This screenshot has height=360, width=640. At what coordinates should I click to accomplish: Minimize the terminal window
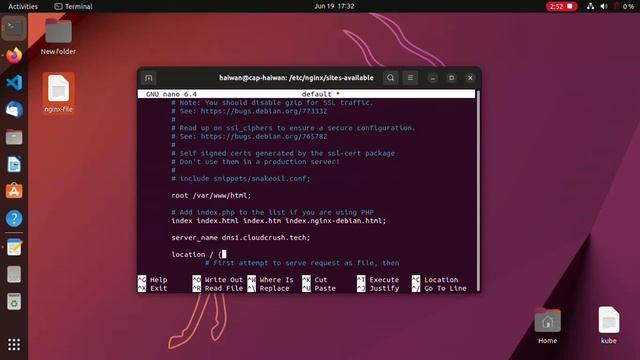[433, 78]
